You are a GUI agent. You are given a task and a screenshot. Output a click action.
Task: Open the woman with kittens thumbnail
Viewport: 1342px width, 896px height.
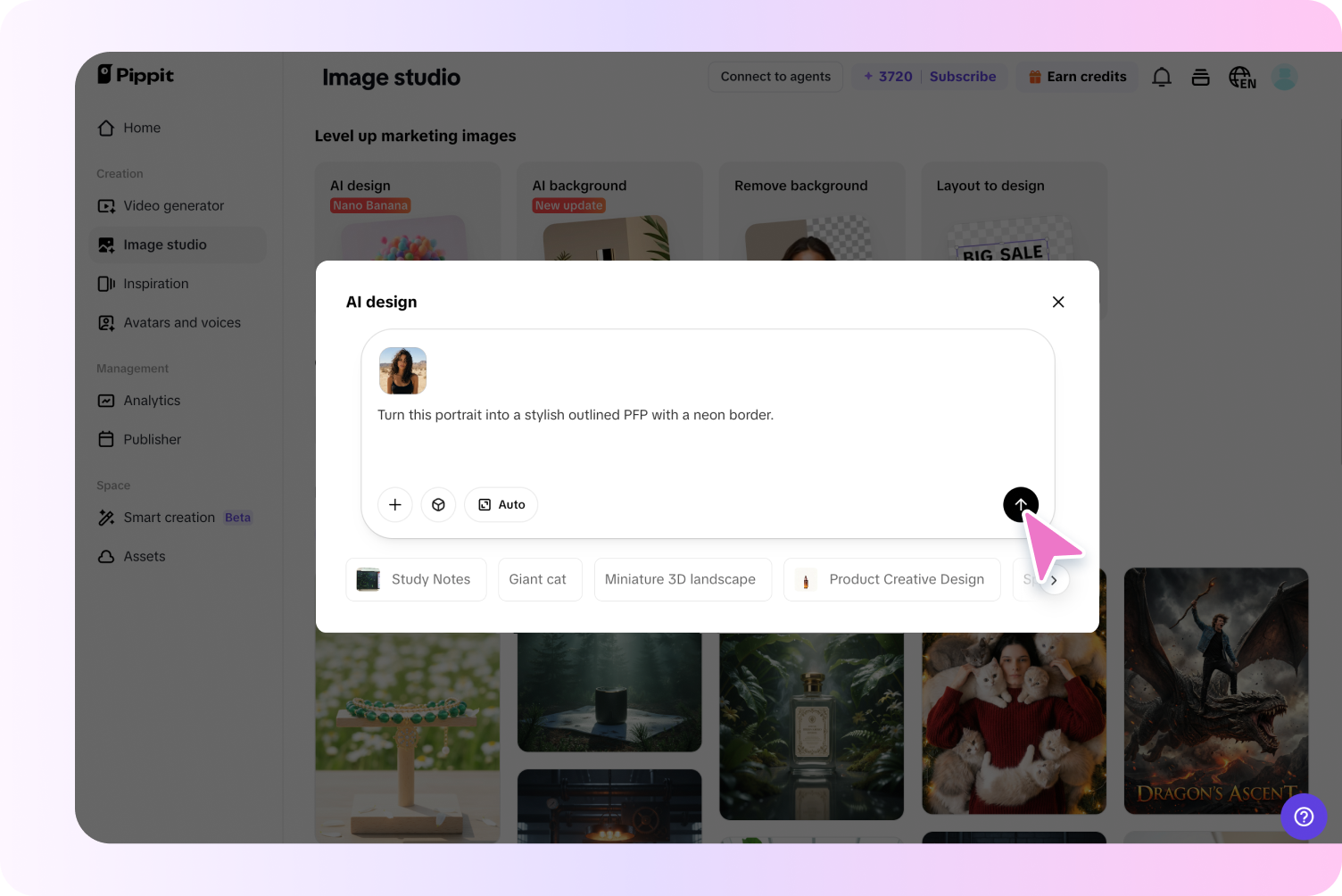click(1015, 723)
